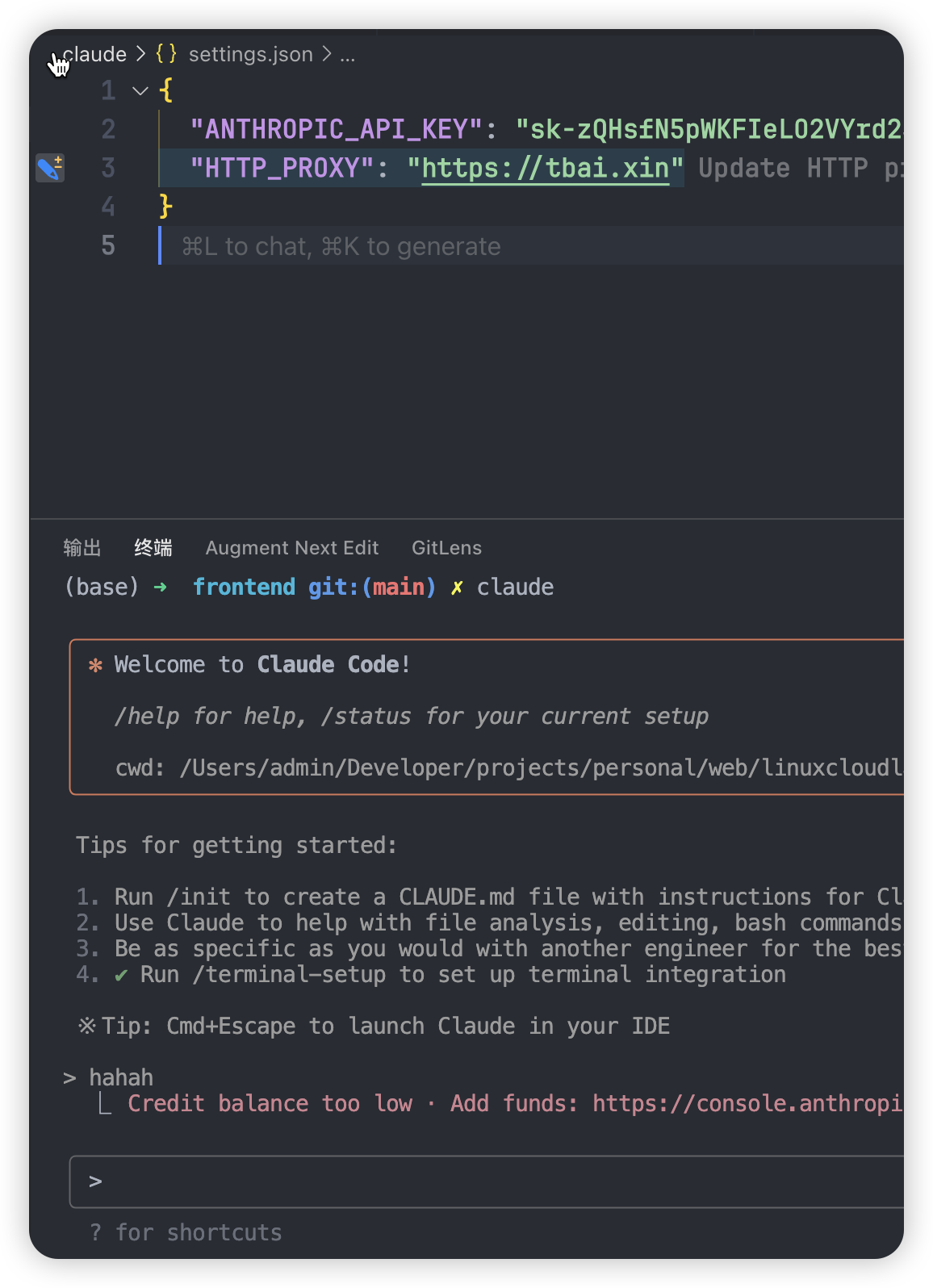The height and width of the screenshot is (1288, 933).
Task: Collapse the JSON object fold arrow on line 1
Action: (x=140, y=90)
